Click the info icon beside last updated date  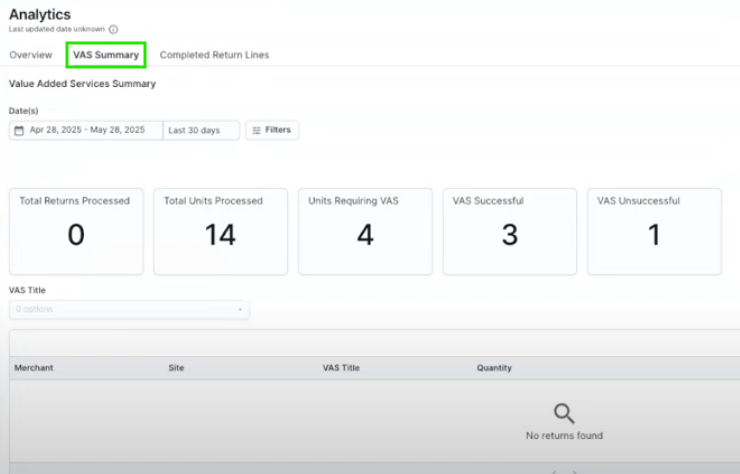(113, 30)
